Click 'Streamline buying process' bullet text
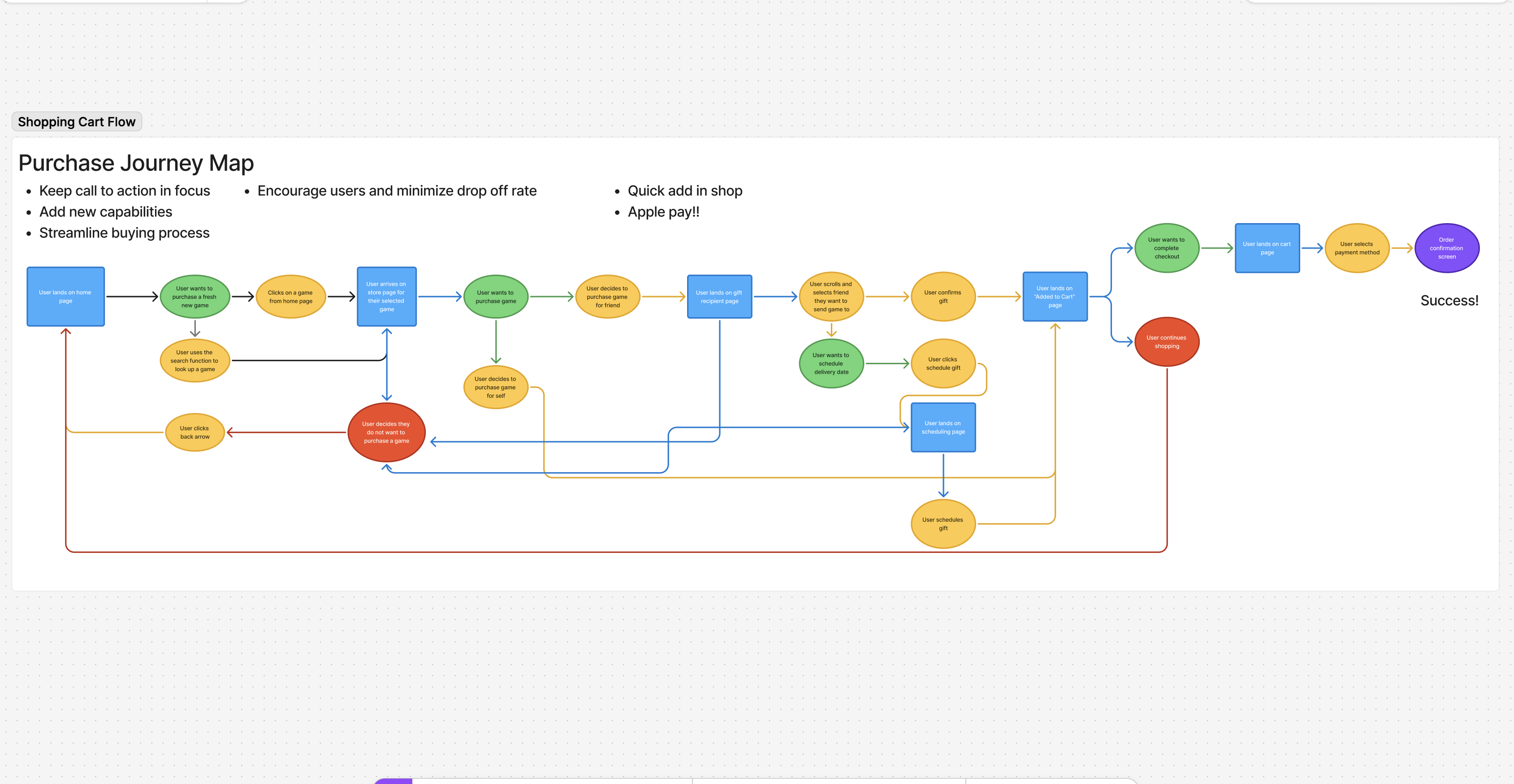This screenshot has width=1514, height=784. point(124,233)
